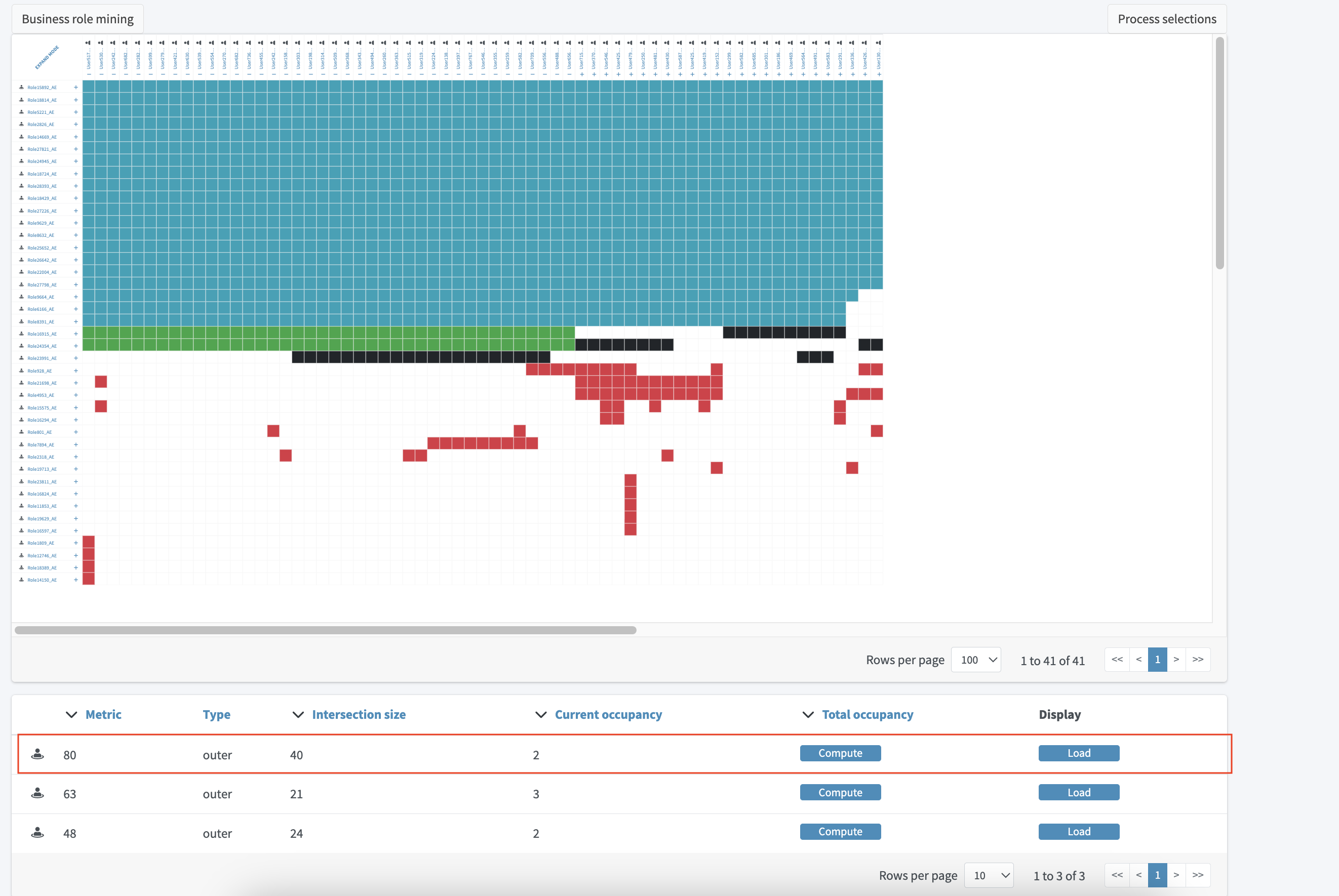Open the Business role mining tab
Viewport: 1339px width, 896px height.
(x=77, y=19)
